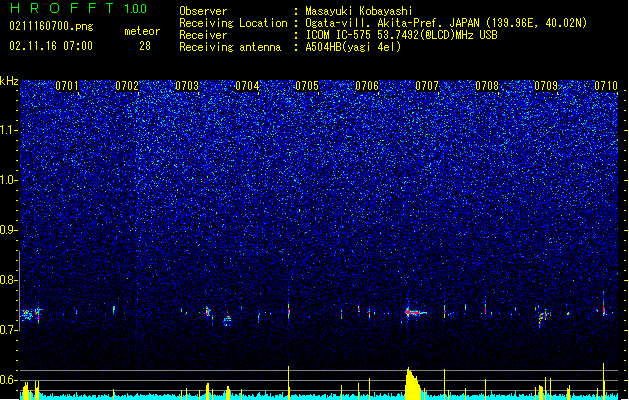
Task: Click the long meteor echo after 0707
Action: pos(416,313)
